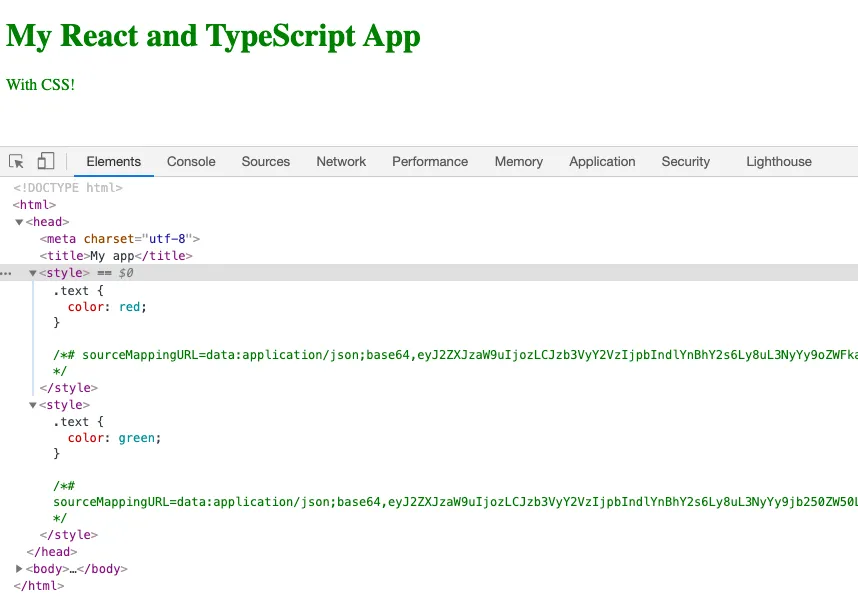Click the color: green declaration

[114, 438]
